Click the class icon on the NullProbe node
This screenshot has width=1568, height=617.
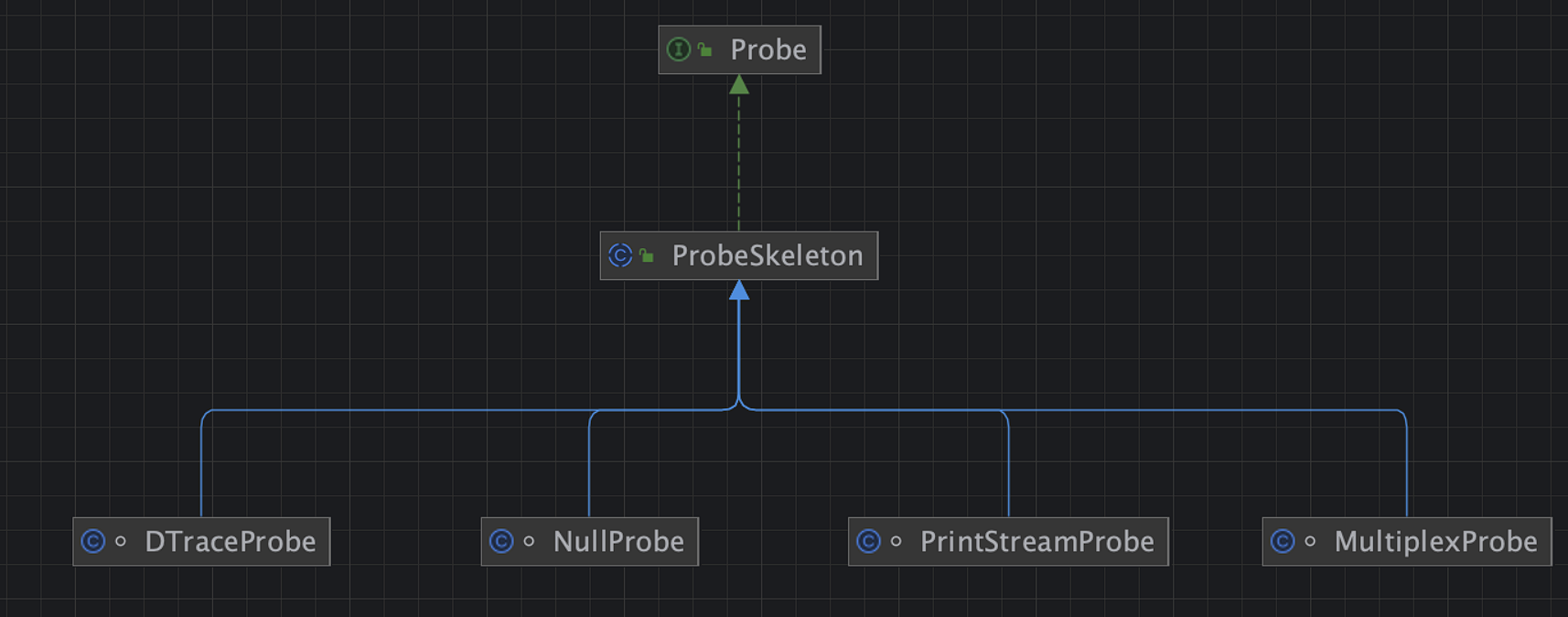(x=501, y=541)
